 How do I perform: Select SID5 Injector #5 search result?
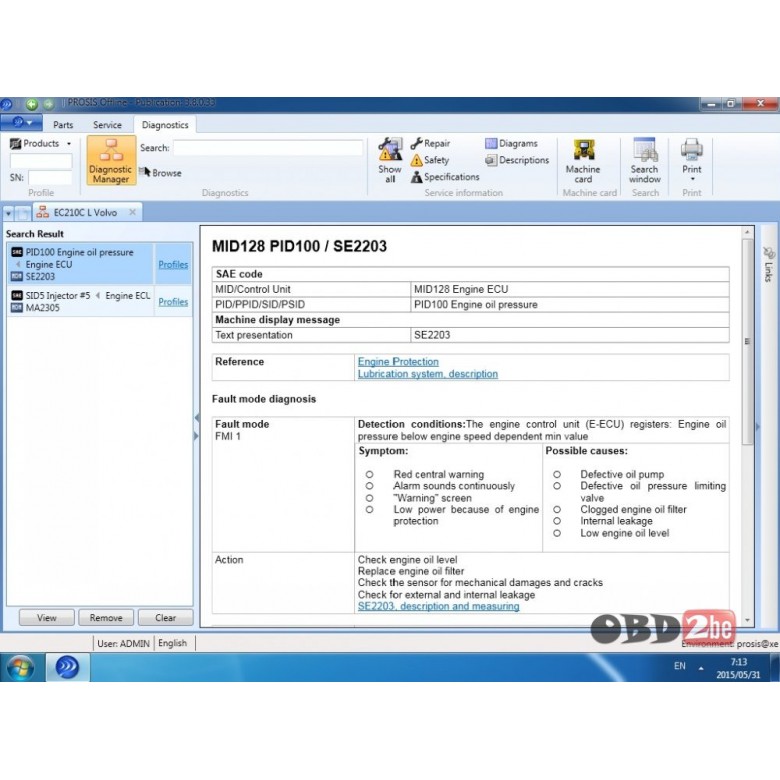pyautogui.click(x=80, y=301)
